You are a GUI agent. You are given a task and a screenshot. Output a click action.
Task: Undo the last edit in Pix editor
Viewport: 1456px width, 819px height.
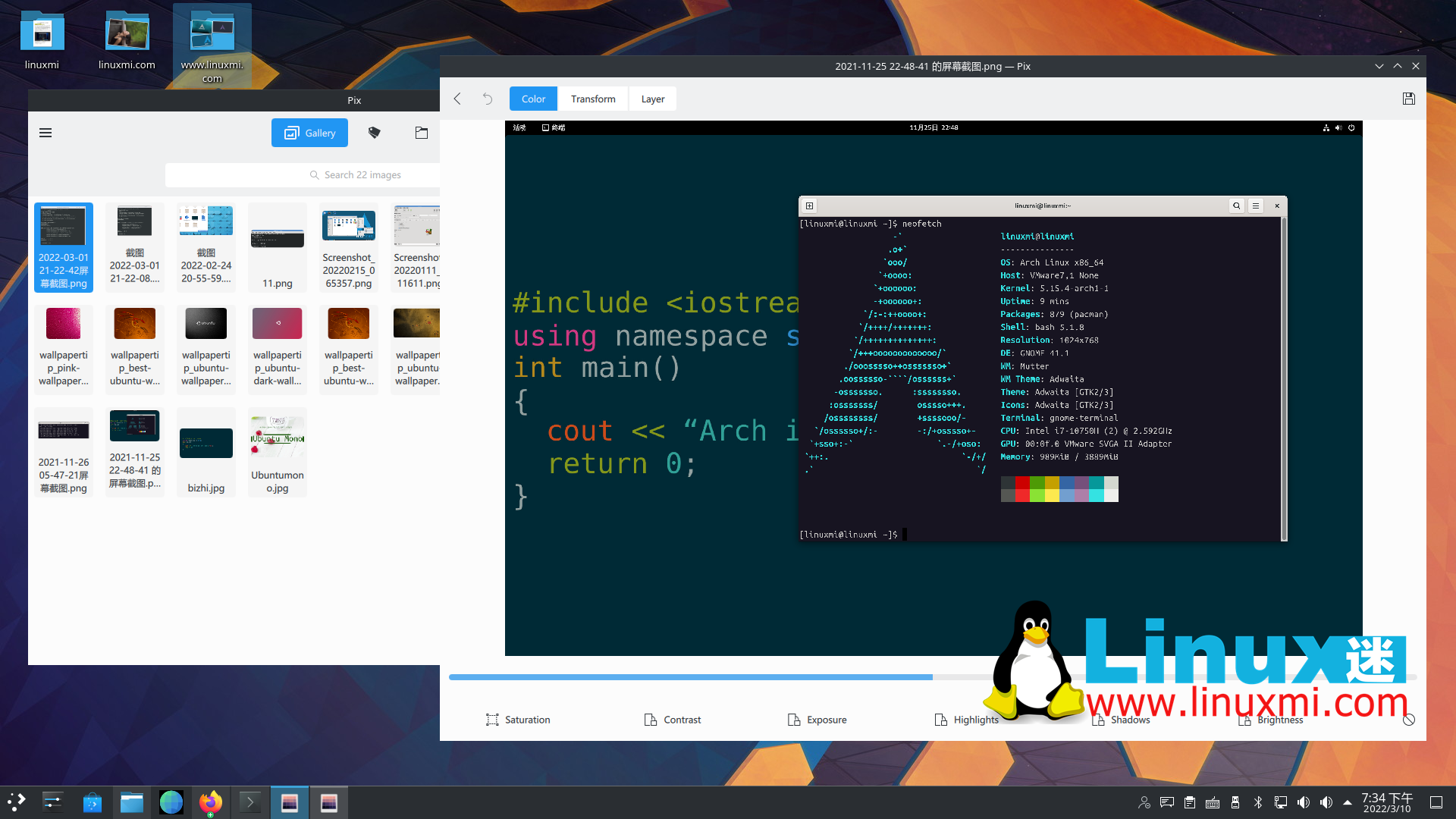tap(488, 99)
